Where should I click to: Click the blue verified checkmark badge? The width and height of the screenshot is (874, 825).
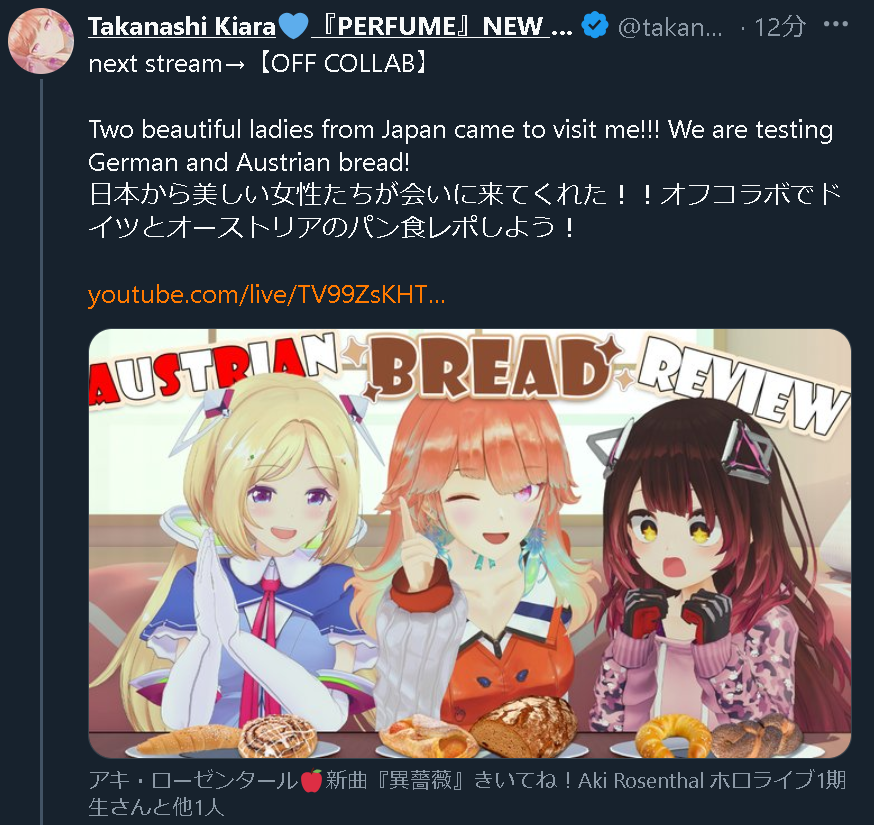[x=595, y=26]
